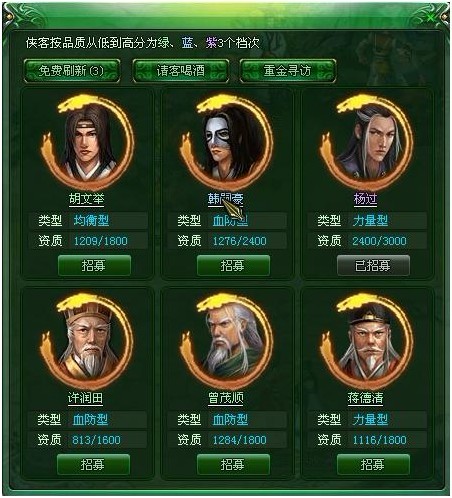452x498 pixels.
Task: Recruit 胡文举 with 招募 button
Action: tap(94, 265)
